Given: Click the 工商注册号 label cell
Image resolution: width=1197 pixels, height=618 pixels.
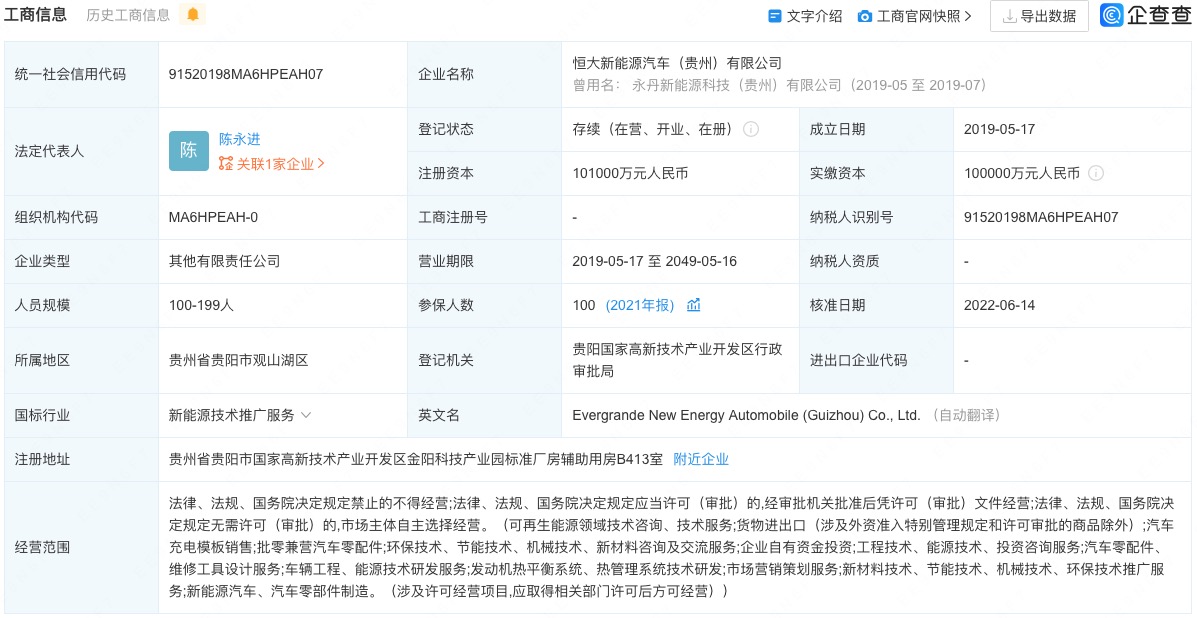Looking at the screenshot, I should (x=485, y=217).
